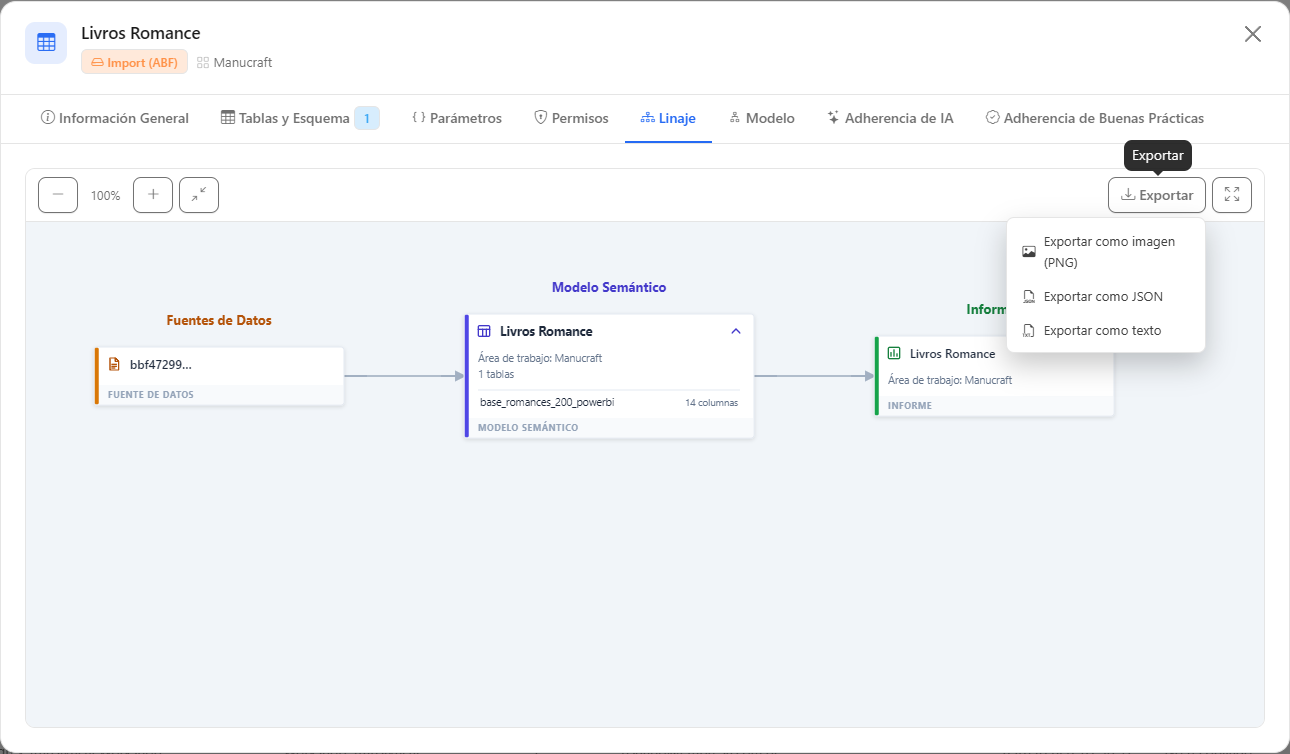Click the Livros Romance report node title
The width and height of the screenshot is (1290, 754).
coord(952,353)
